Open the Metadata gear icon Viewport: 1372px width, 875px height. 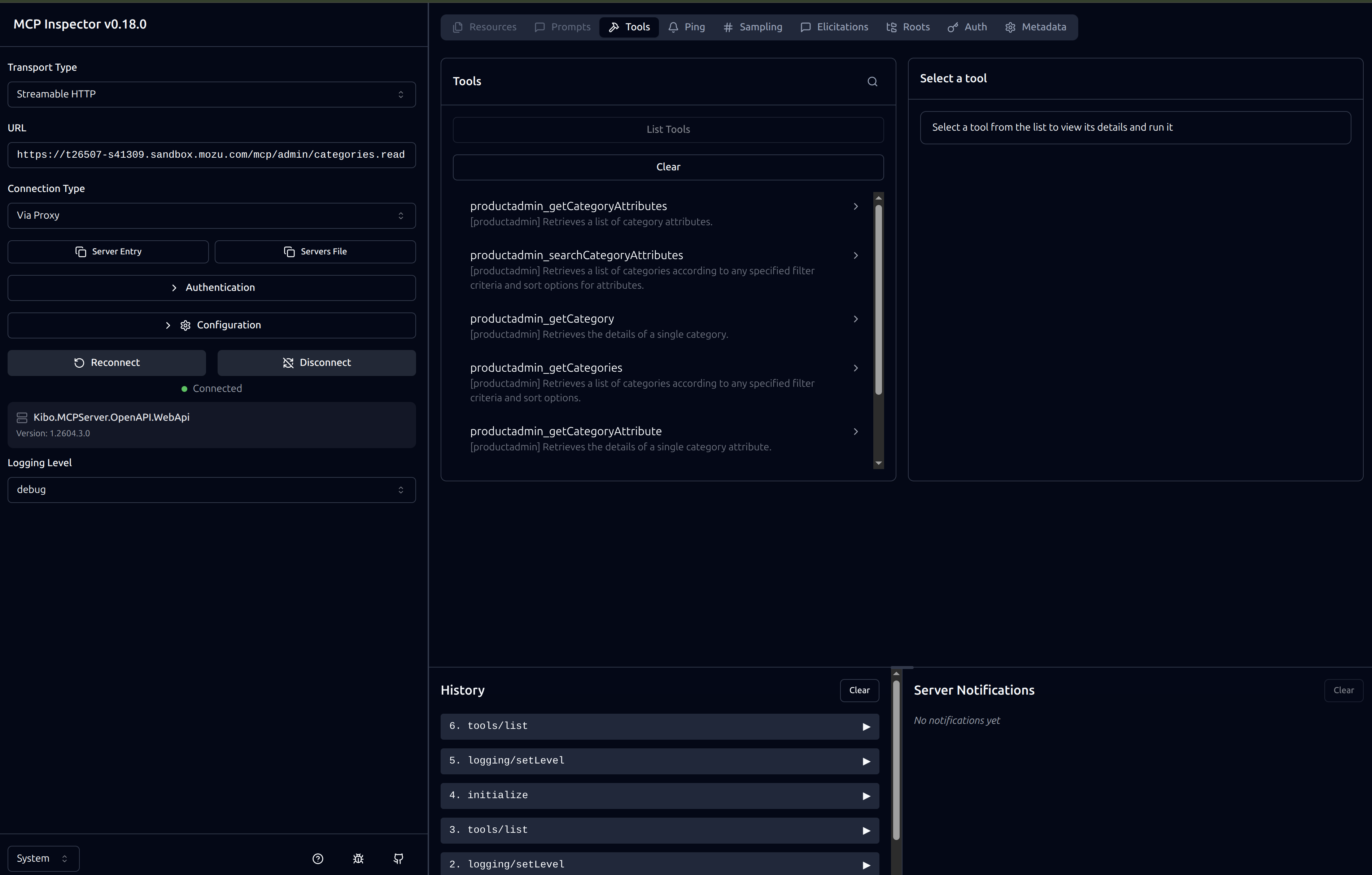click(x=1011, y=27)
